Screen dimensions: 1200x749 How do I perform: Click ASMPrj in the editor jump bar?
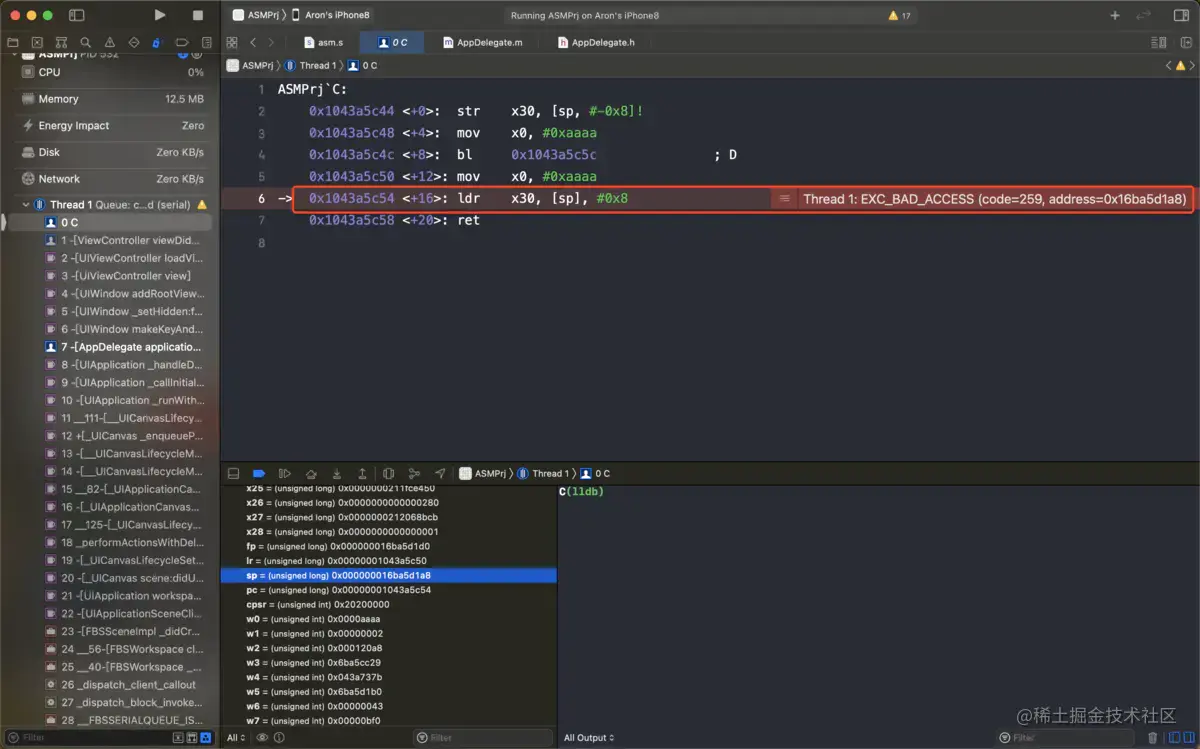[x=250, y=65]
